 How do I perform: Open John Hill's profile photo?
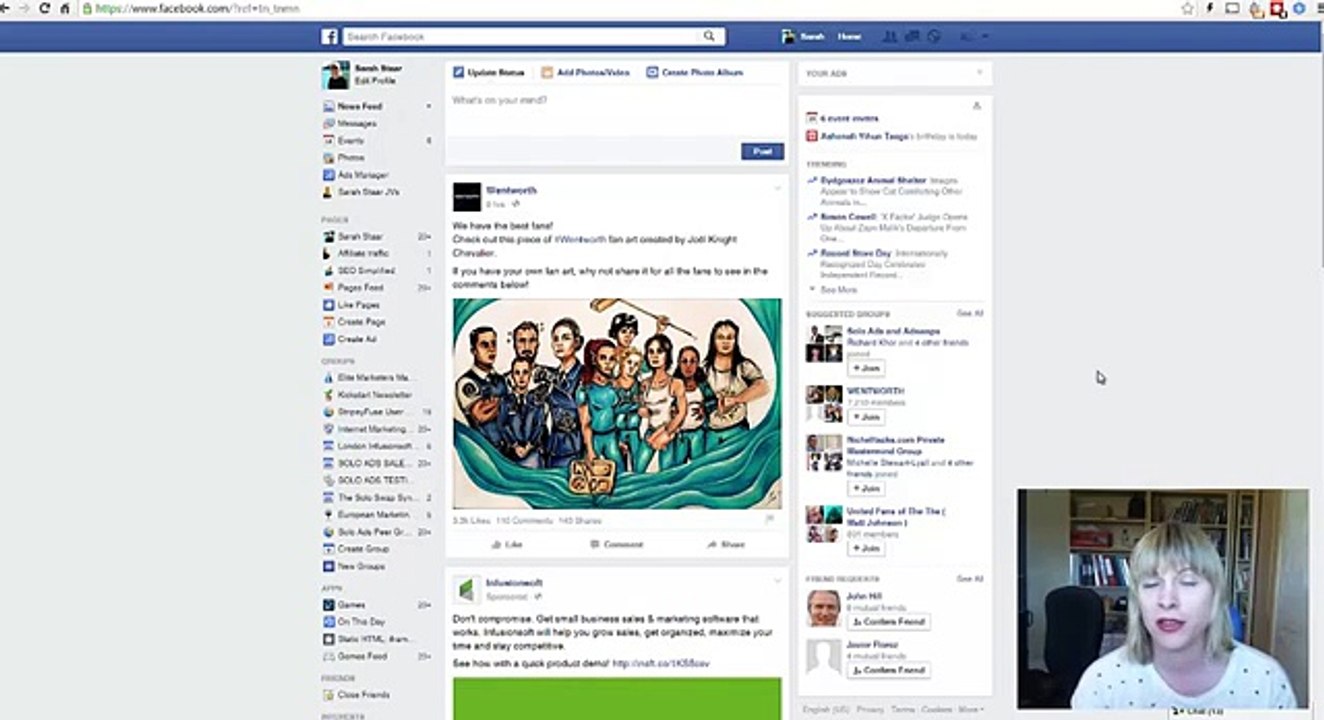pyautogui.click(x=824, y=608)
